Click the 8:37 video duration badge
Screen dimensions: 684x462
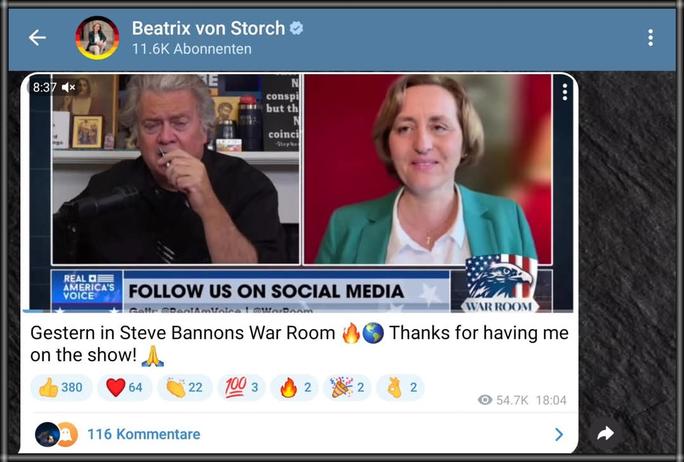click(x=45, y=88)
